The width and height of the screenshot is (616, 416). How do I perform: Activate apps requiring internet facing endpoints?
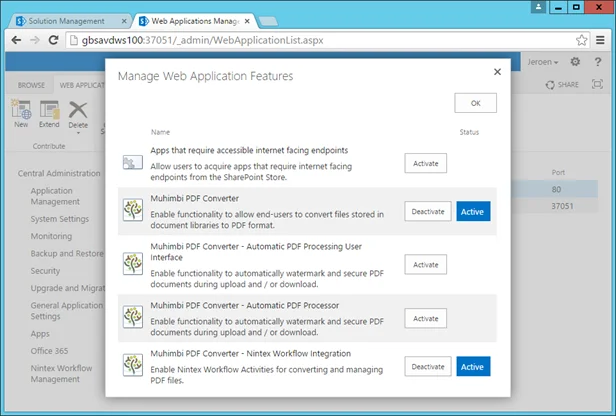point(426,163)
